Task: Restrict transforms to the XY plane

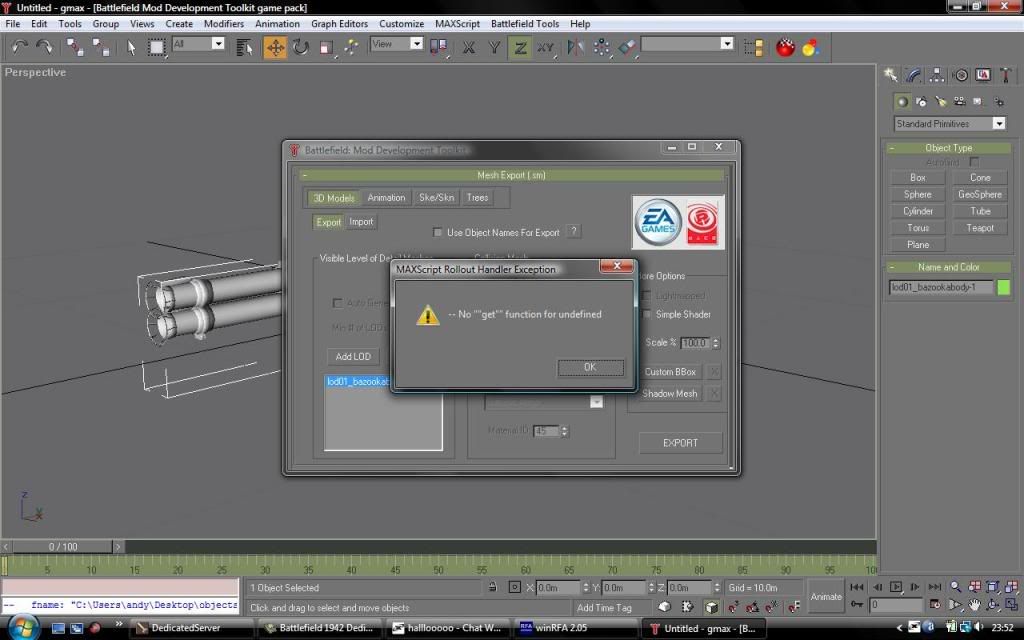Action: tap(545, 47)
